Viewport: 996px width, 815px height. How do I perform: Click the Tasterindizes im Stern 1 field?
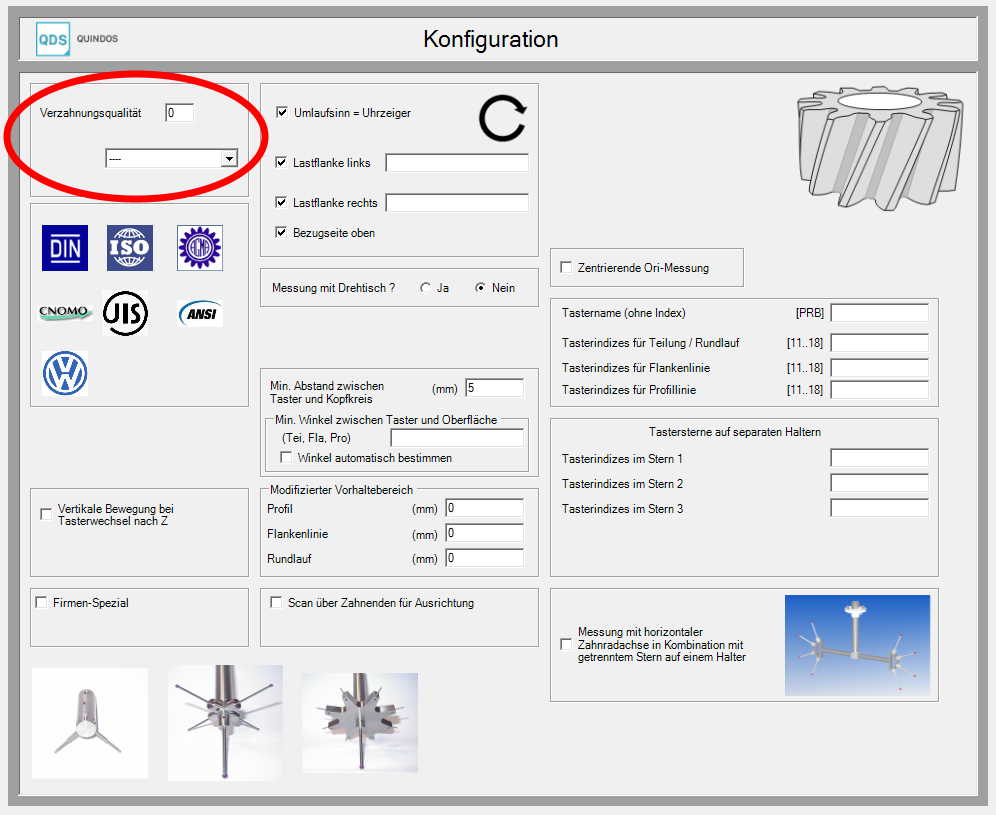click(x=880, y=458)
